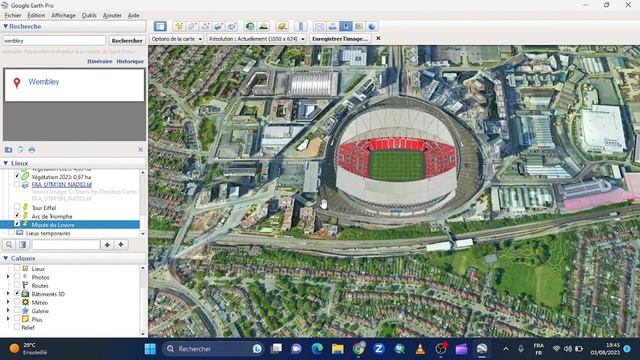The image size is (640, 360).
Task: Click the copy/refresh icon below search results
Action: (x=20, y=150)
